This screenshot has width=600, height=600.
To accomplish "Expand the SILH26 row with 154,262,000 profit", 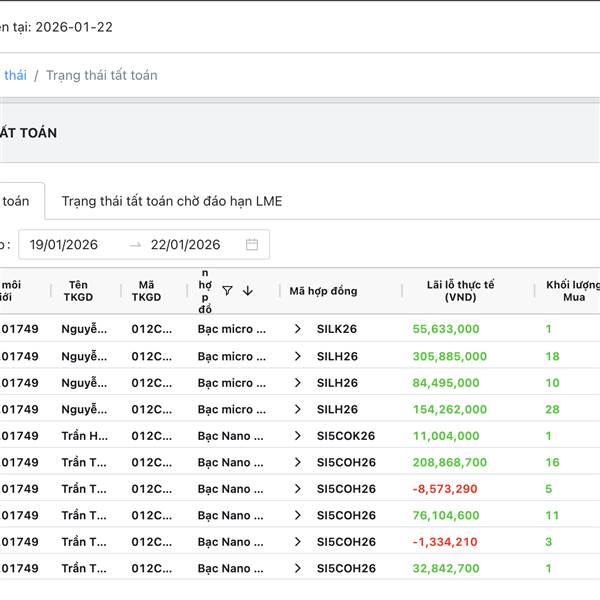I will click(x=297, y=409).
